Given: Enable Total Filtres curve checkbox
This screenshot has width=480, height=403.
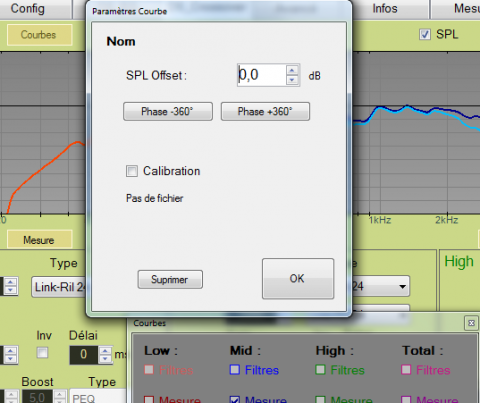Looking at the screenshot, I should [x=406, y=370].
